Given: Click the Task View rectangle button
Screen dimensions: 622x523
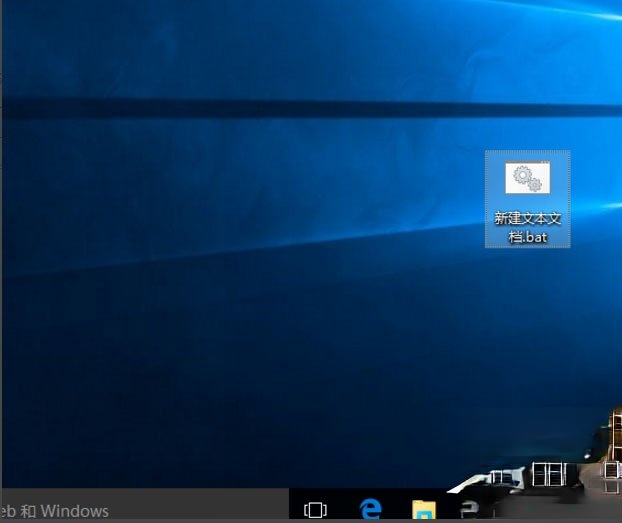Looking at the screenshot, I should [x=315, y=510].
